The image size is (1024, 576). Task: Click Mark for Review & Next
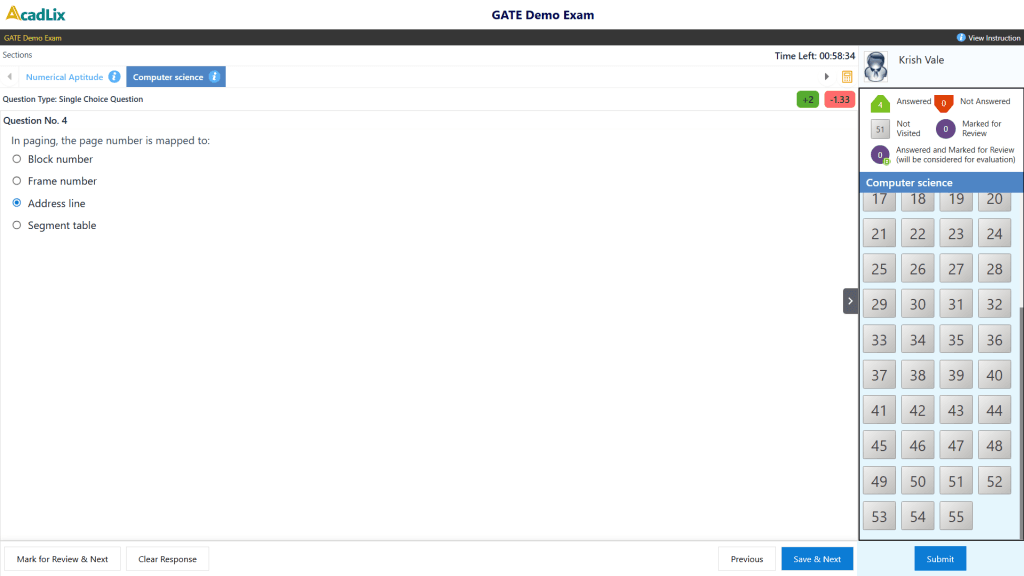click(x=62, y=558)
